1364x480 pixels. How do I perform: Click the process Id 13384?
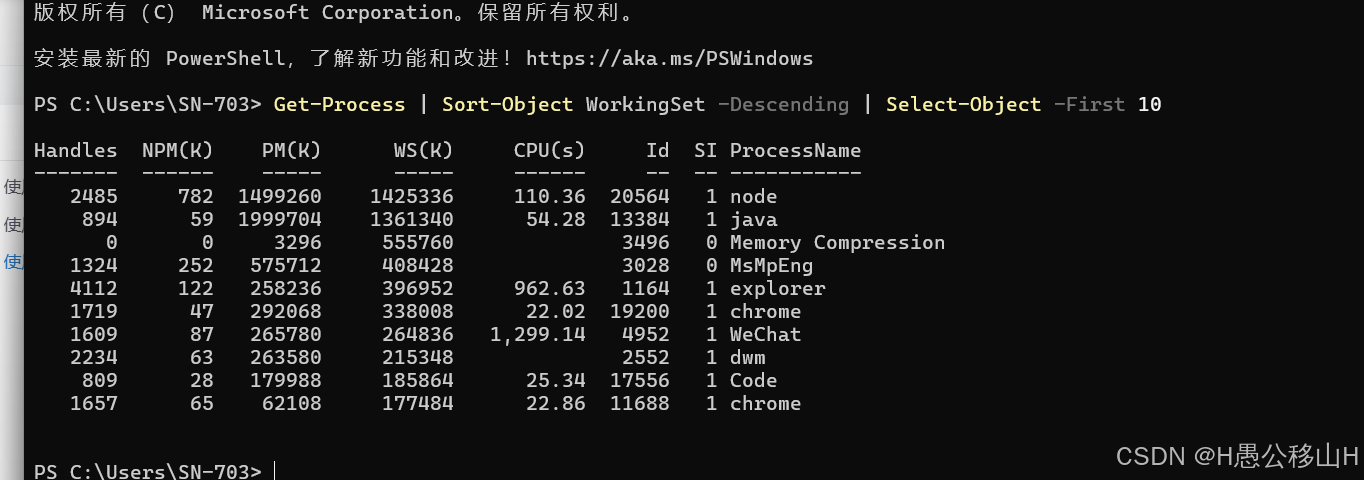point(640,219)
